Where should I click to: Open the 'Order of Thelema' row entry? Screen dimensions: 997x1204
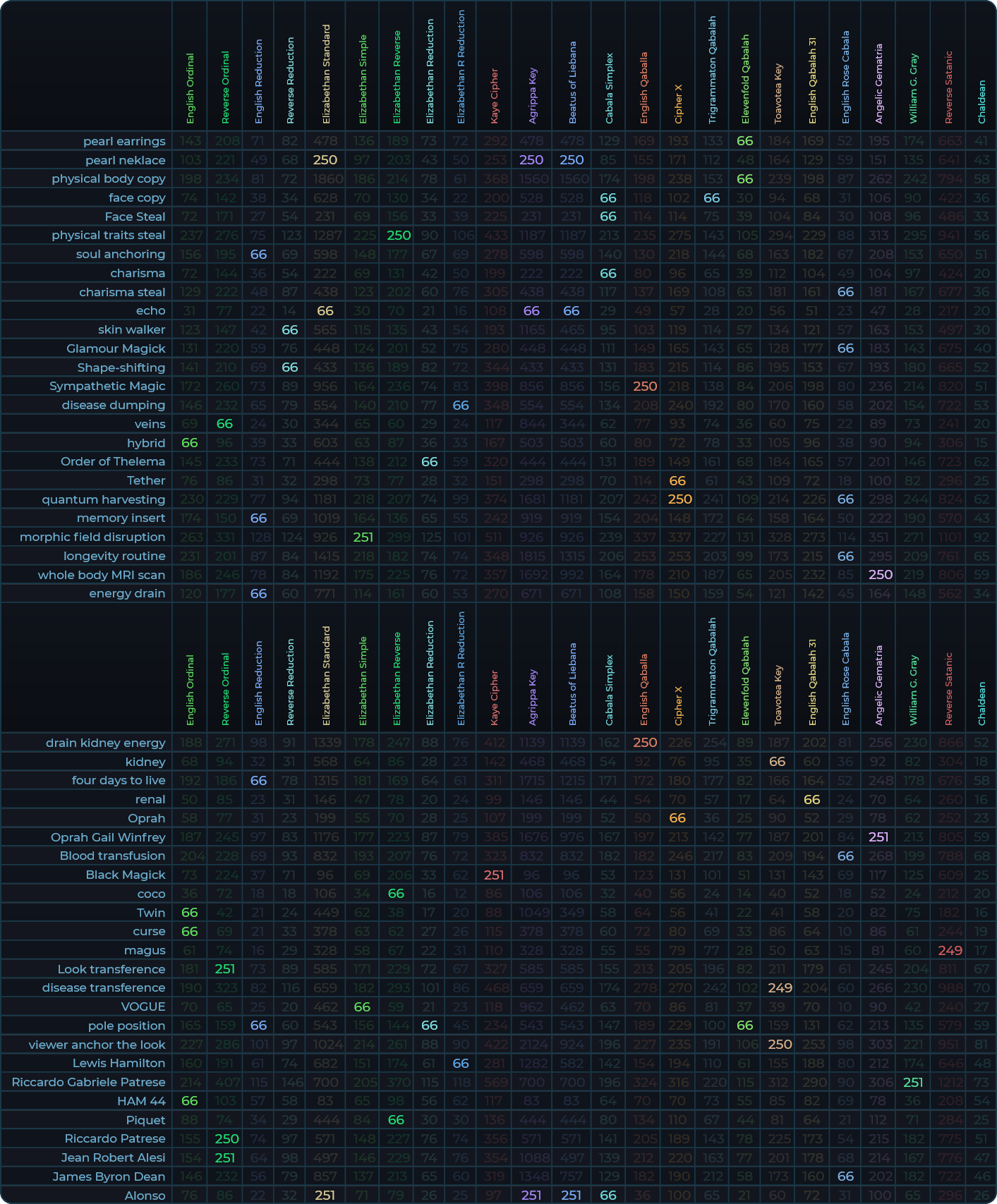[113, 461]
